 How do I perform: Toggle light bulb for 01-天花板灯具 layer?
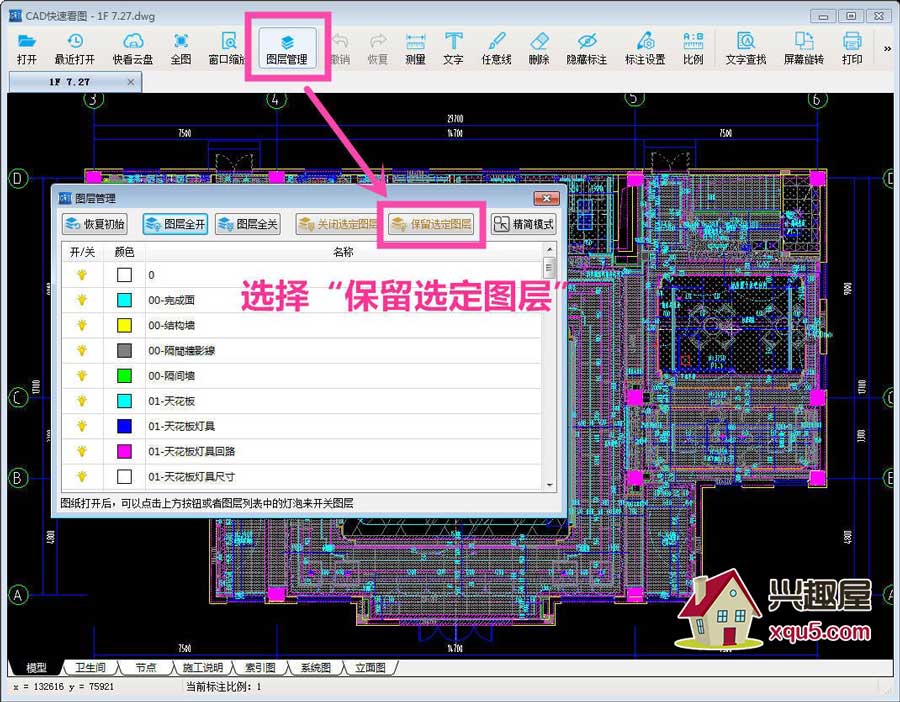82,426
